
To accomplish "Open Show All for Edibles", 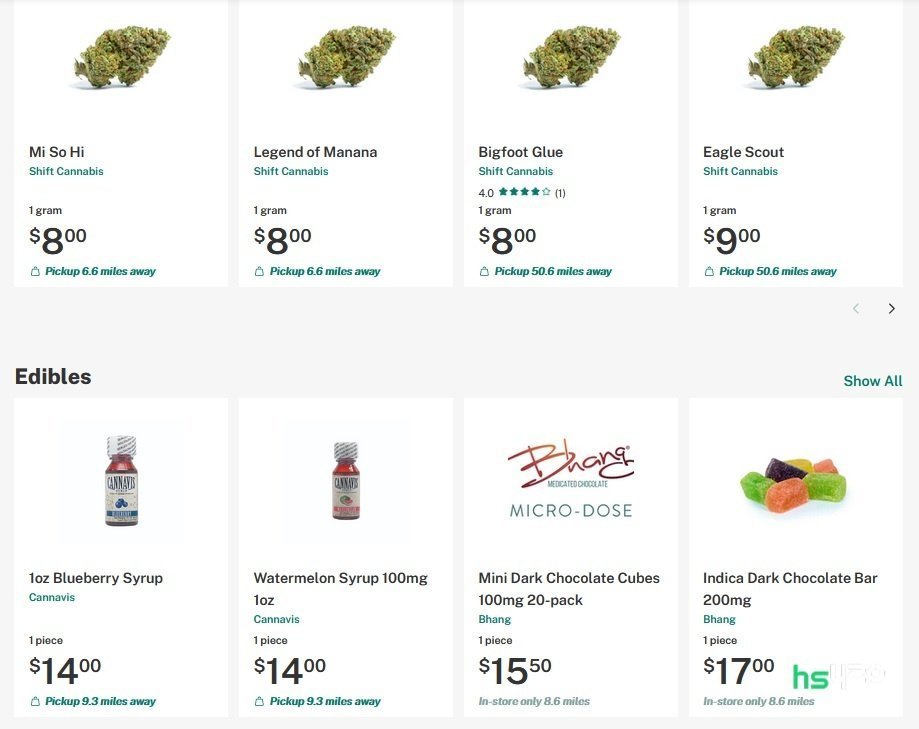I will pyautogui.click(x=873, y=381).
